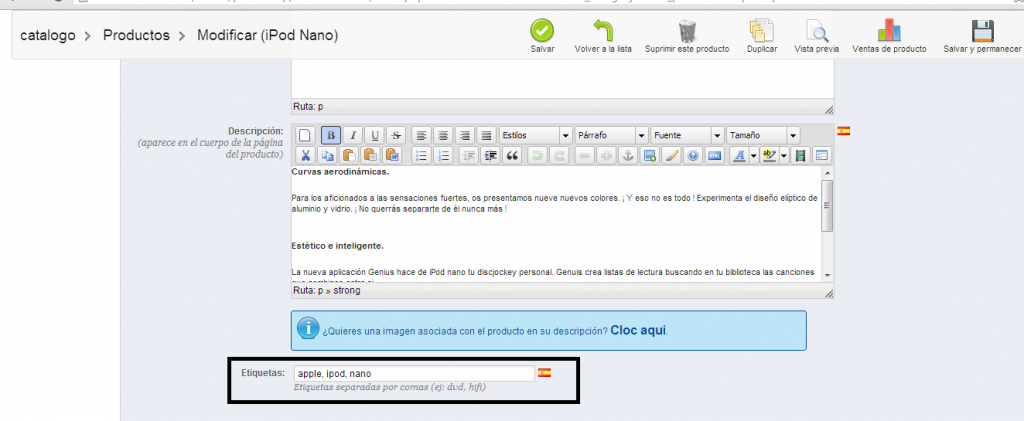The height and width of the screenshot is (421, 1024).
Task: Click Volver a la lista arrow icon
Action: 602,31
